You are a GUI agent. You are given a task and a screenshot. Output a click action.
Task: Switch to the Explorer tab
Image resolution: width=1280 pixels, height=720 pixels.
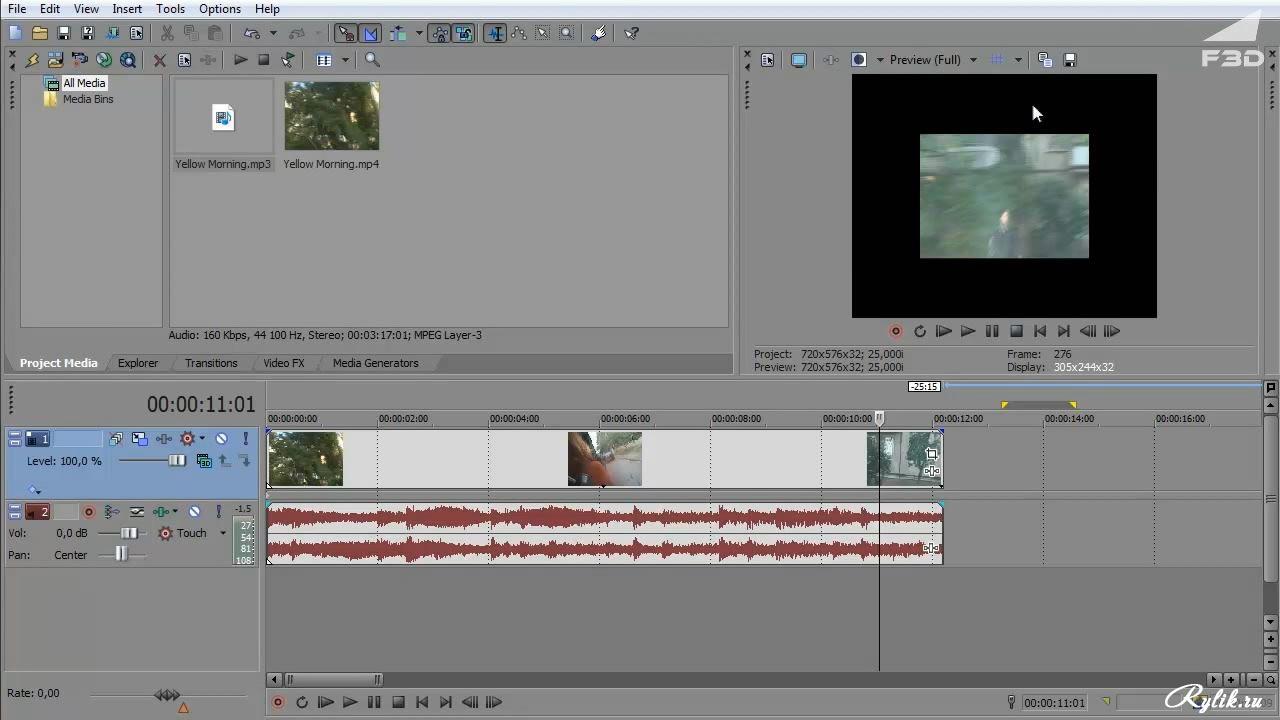(x=138, y=363)
